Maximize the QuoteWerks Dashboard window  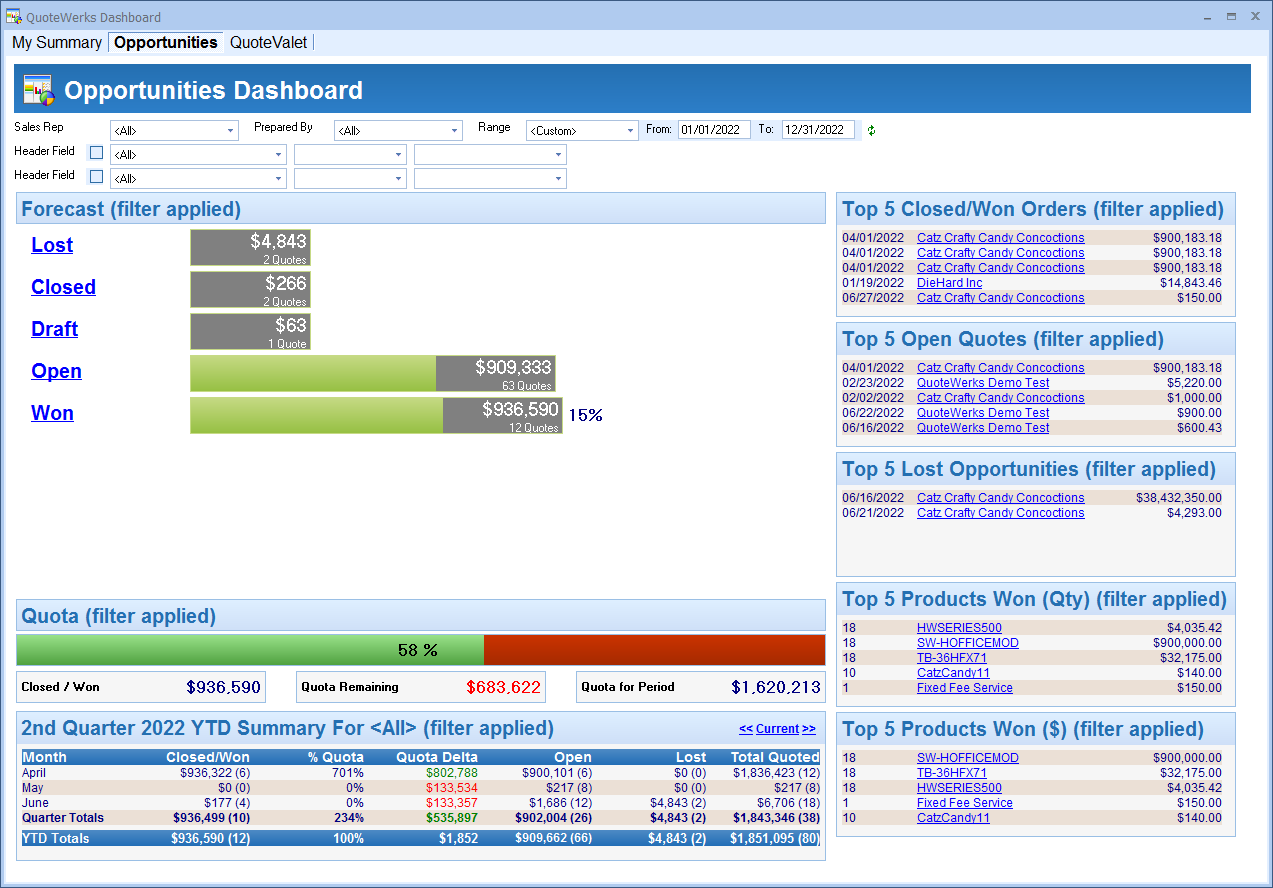point(1231,16)
